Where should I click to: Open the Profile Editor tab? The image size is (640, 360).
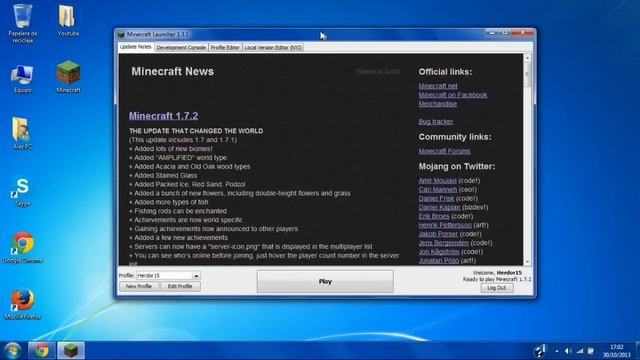pos(225,48)
